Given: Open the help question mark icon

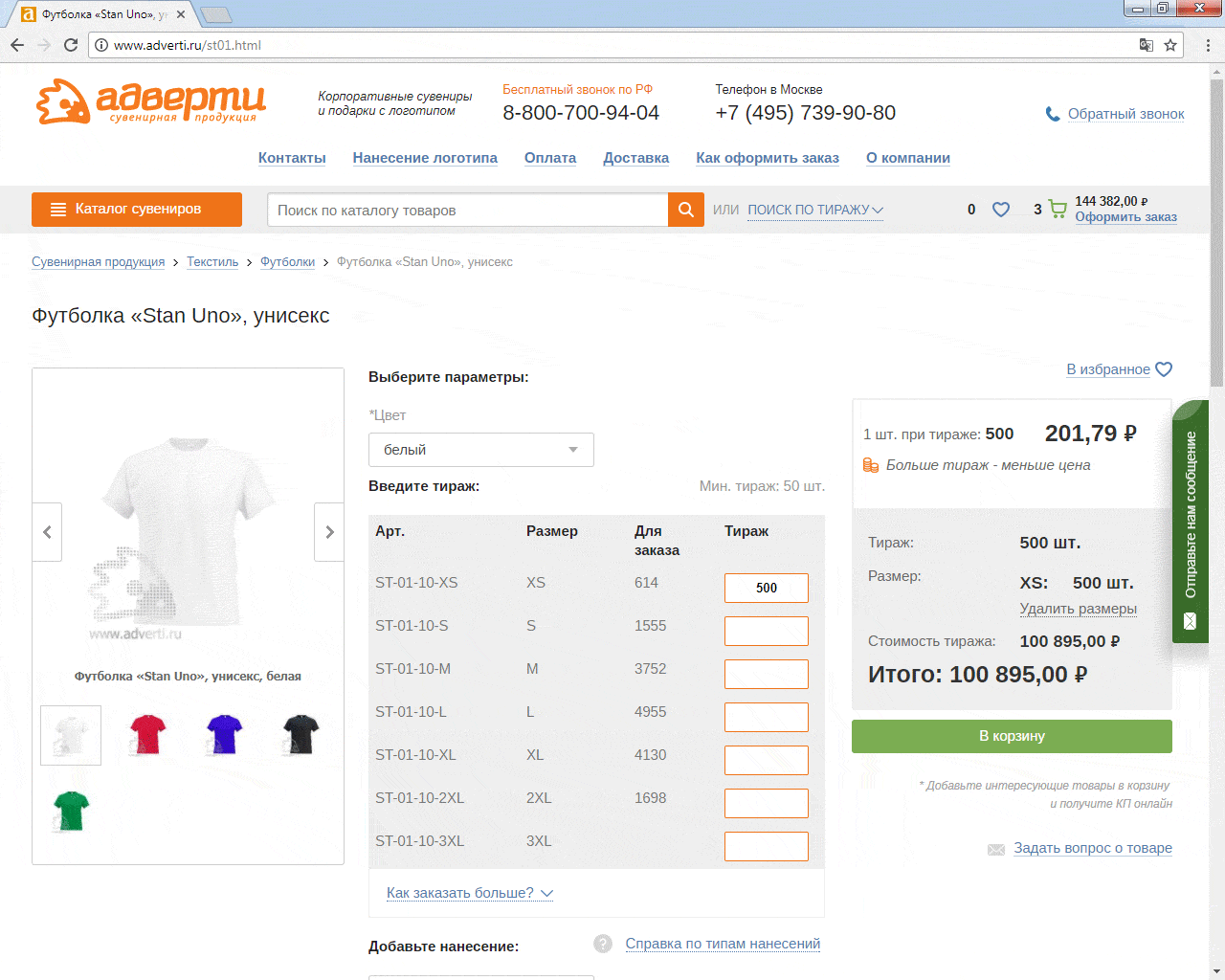Looking at the screenshot, I should (603, 944).
